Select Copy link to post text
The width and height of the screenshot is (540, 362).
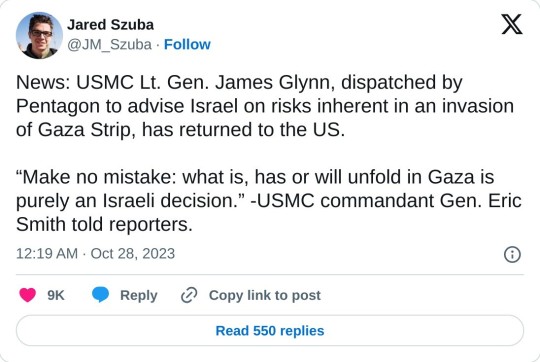(x=264, y=295)
